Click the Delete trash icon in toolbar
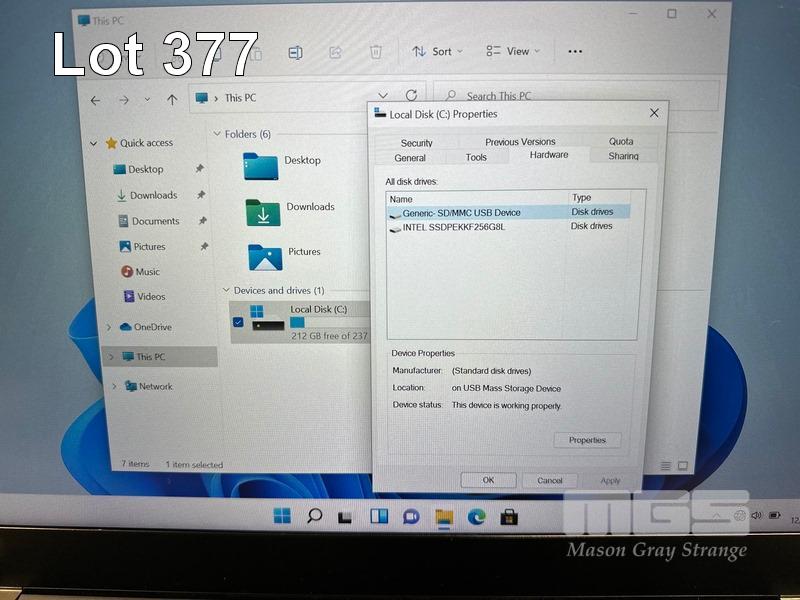Viewport: 800px width, 600px height. coord(375,52)
